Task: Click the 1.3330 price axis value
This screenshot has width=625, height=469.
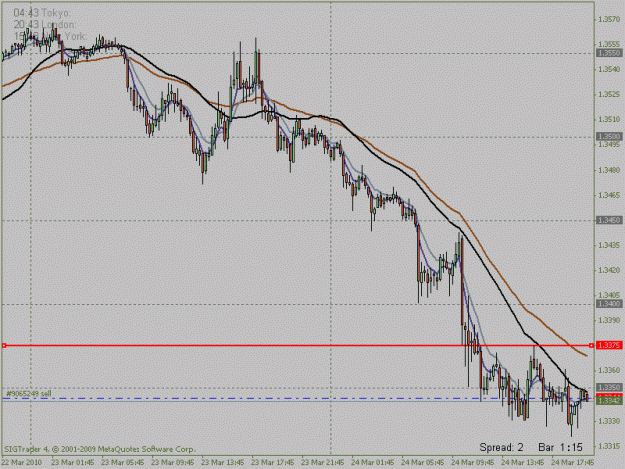Action: click(609, 421)
